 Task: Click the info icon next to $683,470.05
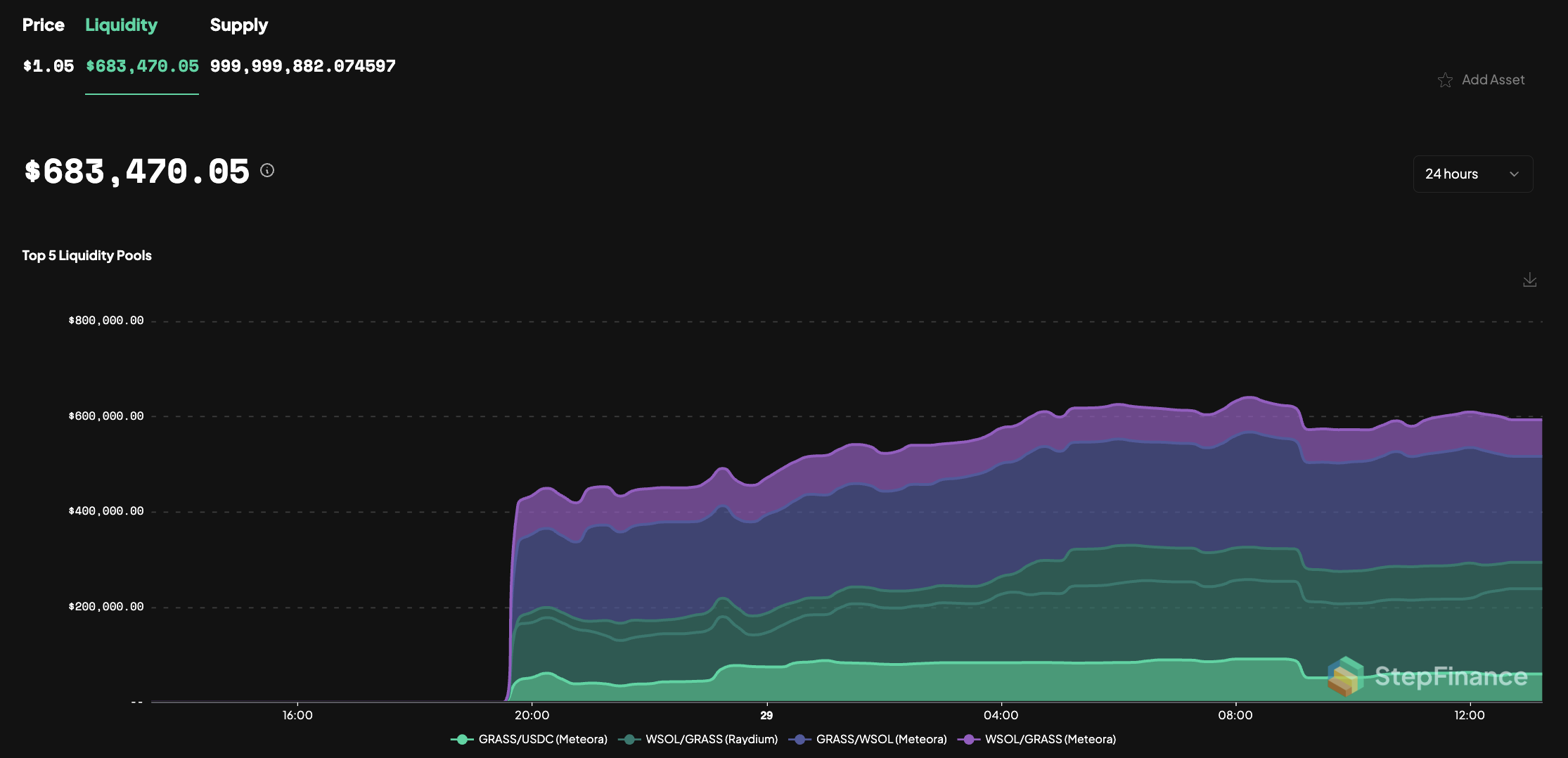(x=267, y=170)
